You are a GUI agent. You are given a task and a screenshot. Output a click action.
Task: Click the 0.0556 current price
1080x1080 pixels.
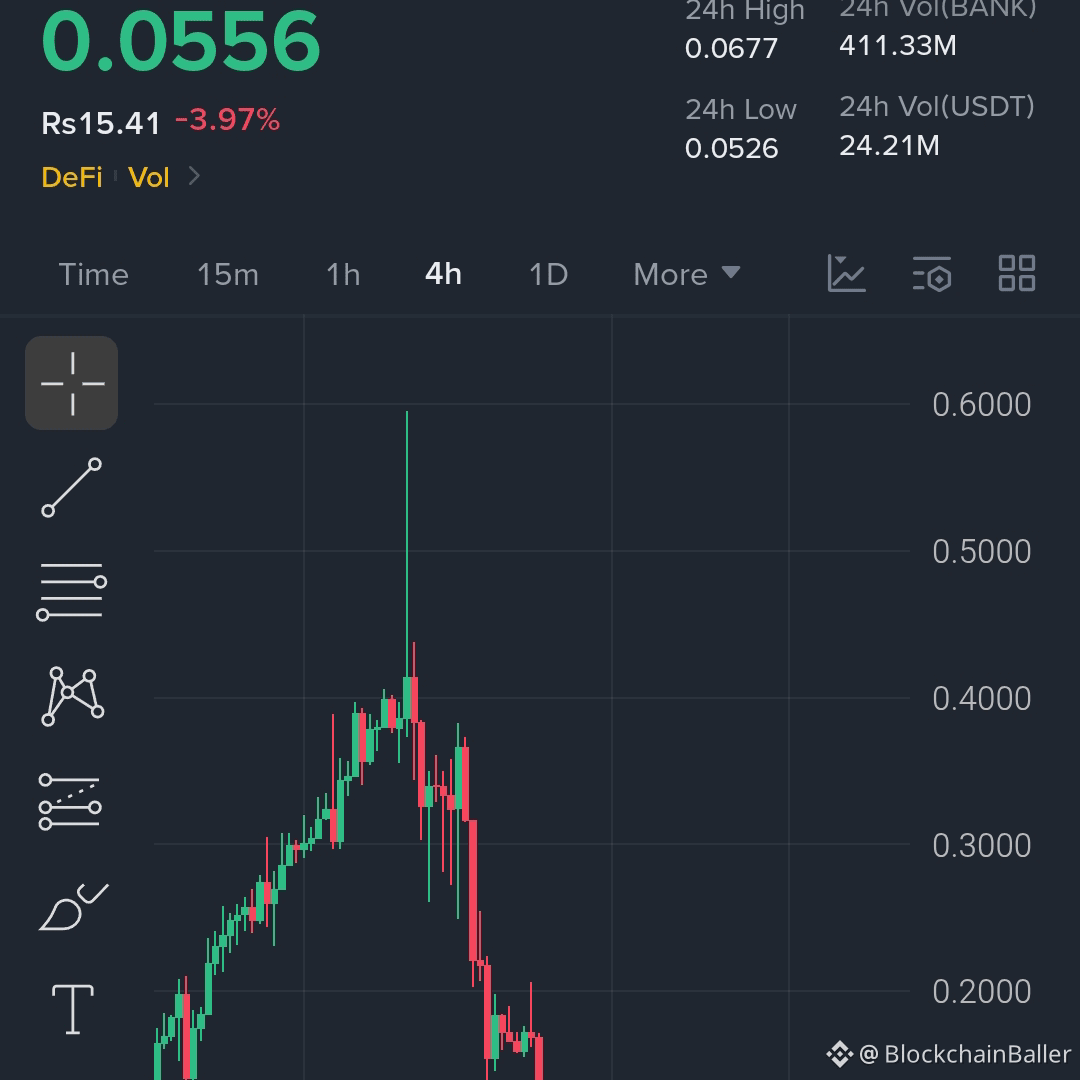click(x=181, y=41)
